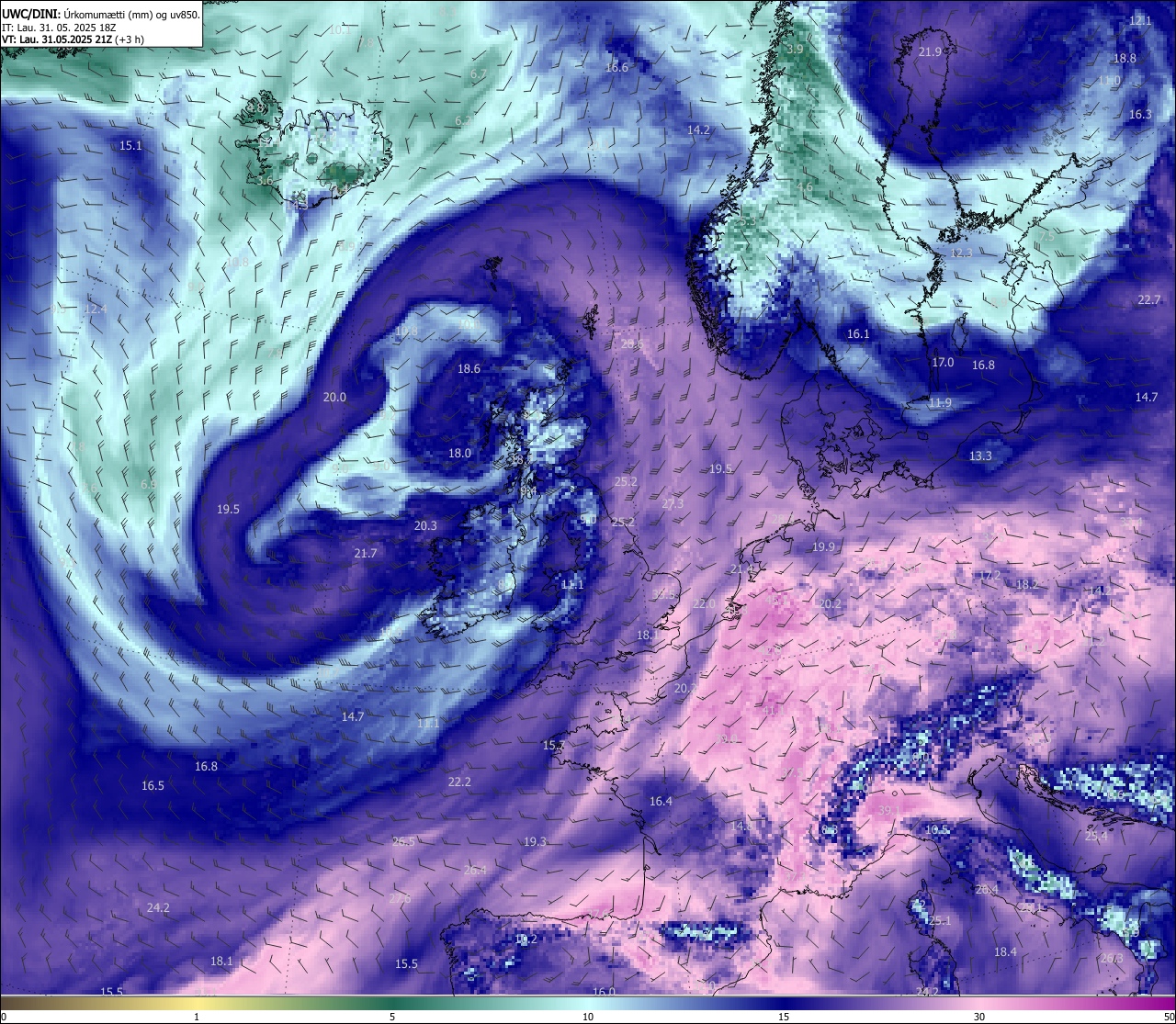
Task: Click the UWC/DINI map title text
Action: point(101,14)
